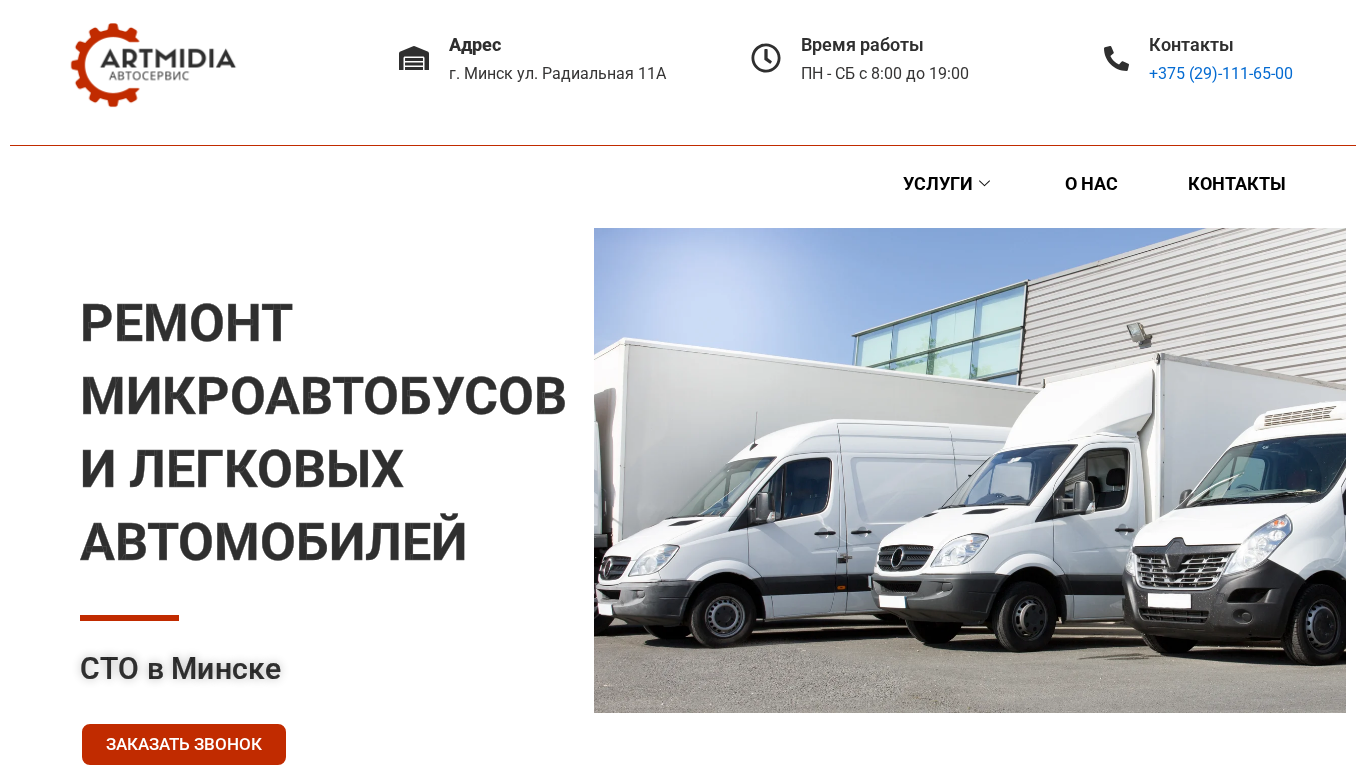The height and width of the screenshot is (768, 1366).
Task: Click the white vans hero image
Action: tap(970, 470)
